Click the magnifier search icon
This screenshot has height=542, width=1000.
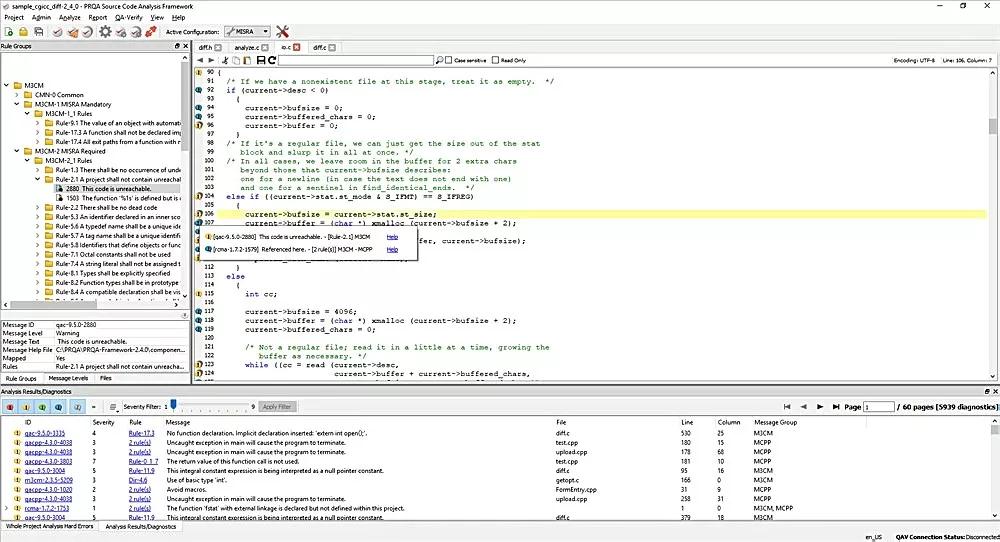pos(439,60)
